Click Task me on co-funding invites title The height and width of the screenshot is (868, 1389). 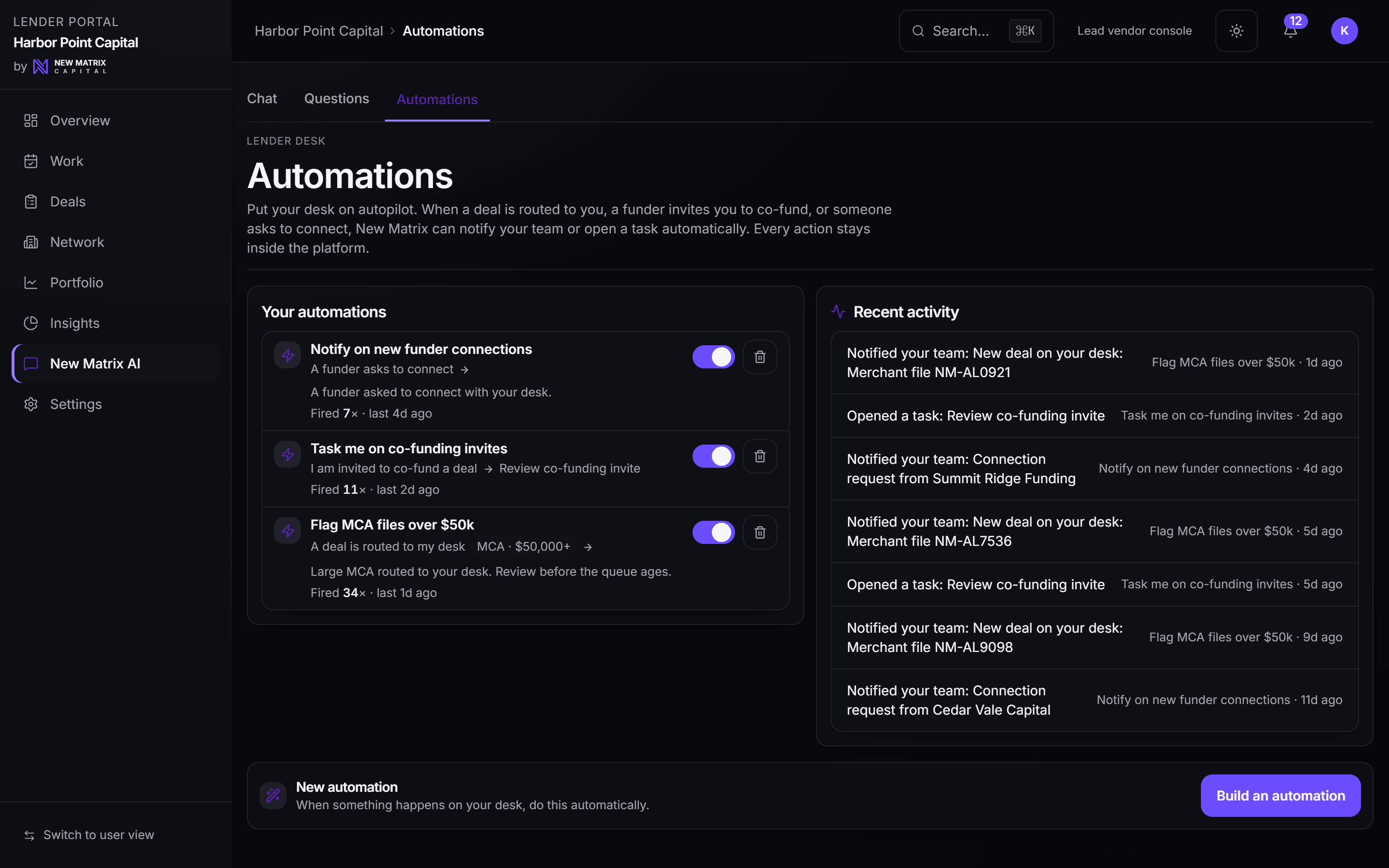click(409, 448)
